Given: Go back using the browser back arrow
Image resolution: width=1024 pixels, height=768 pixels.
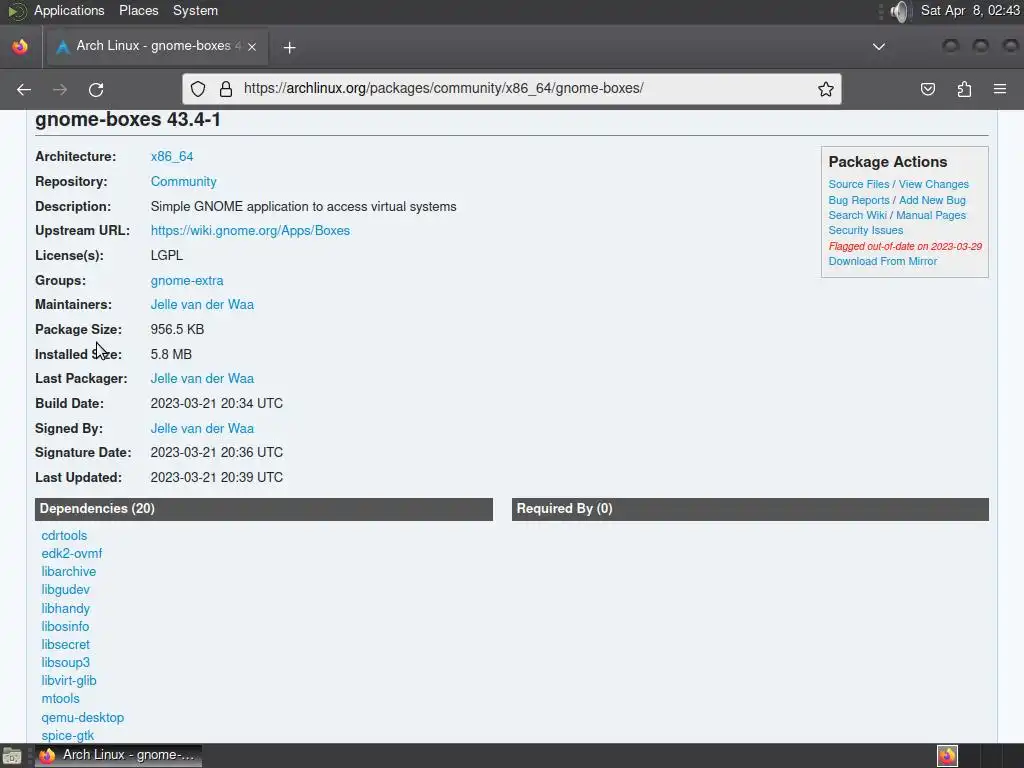Looking at the screenshot, I should pyautogui.click(x=24, y=89).
